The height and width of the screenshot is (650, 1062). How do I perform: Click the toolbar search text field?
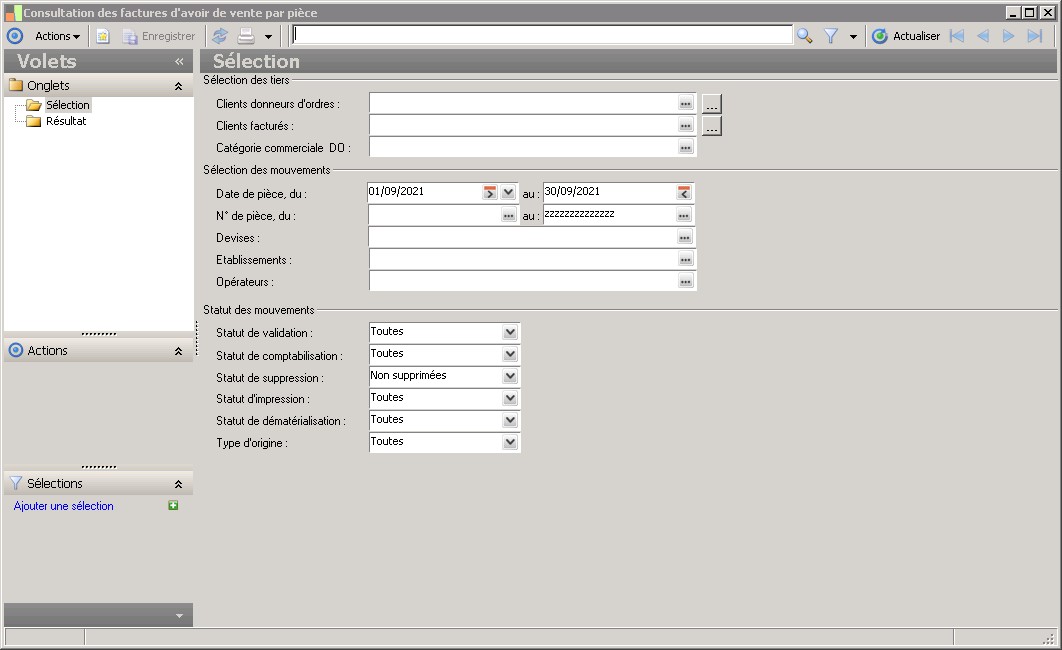coord(543,35)
